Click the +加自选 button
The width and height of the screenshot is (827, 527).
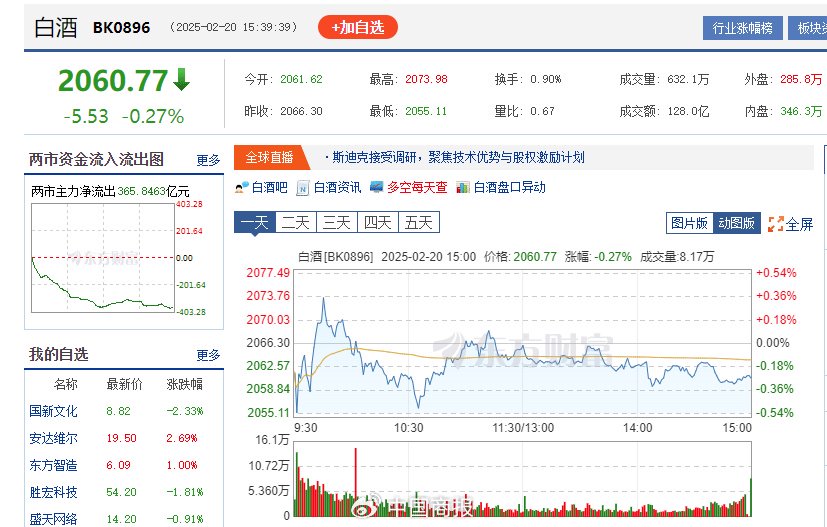tap(357, 28)
